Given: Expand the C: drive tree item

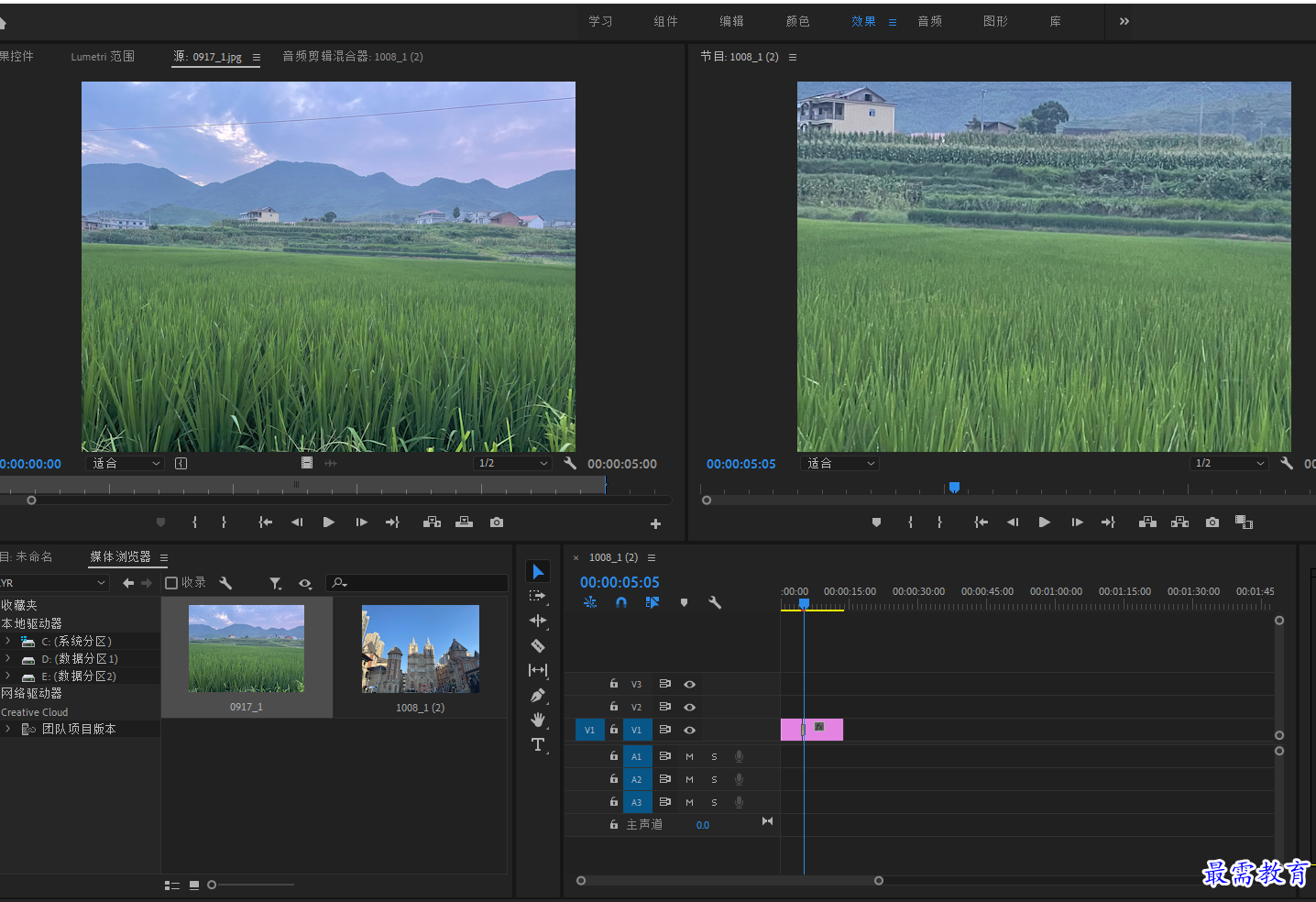Looking at the screenshot, I should 8,641.
